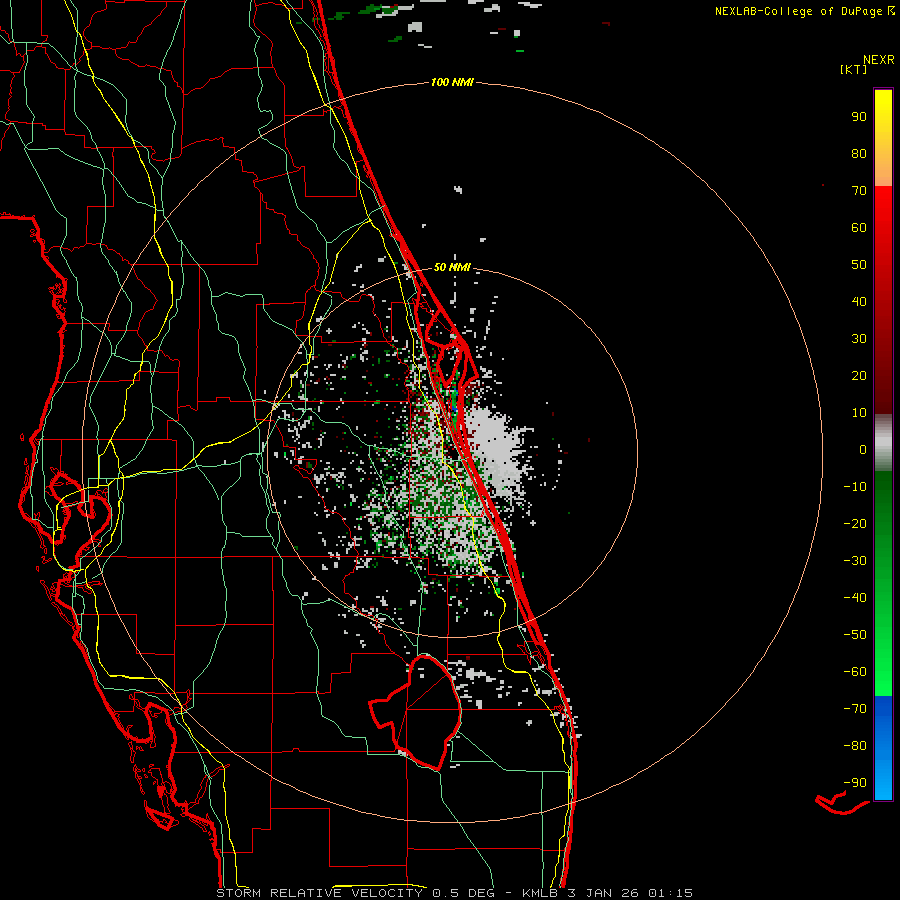
Task: Click the positive 40 scale value
Action: pos(859,301)
